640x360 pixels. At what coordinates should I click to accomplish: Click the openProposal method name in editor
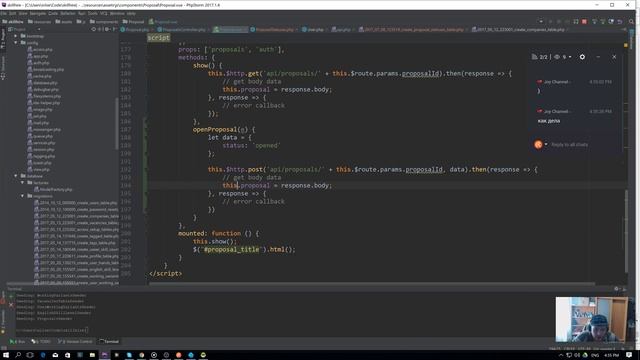215,129
